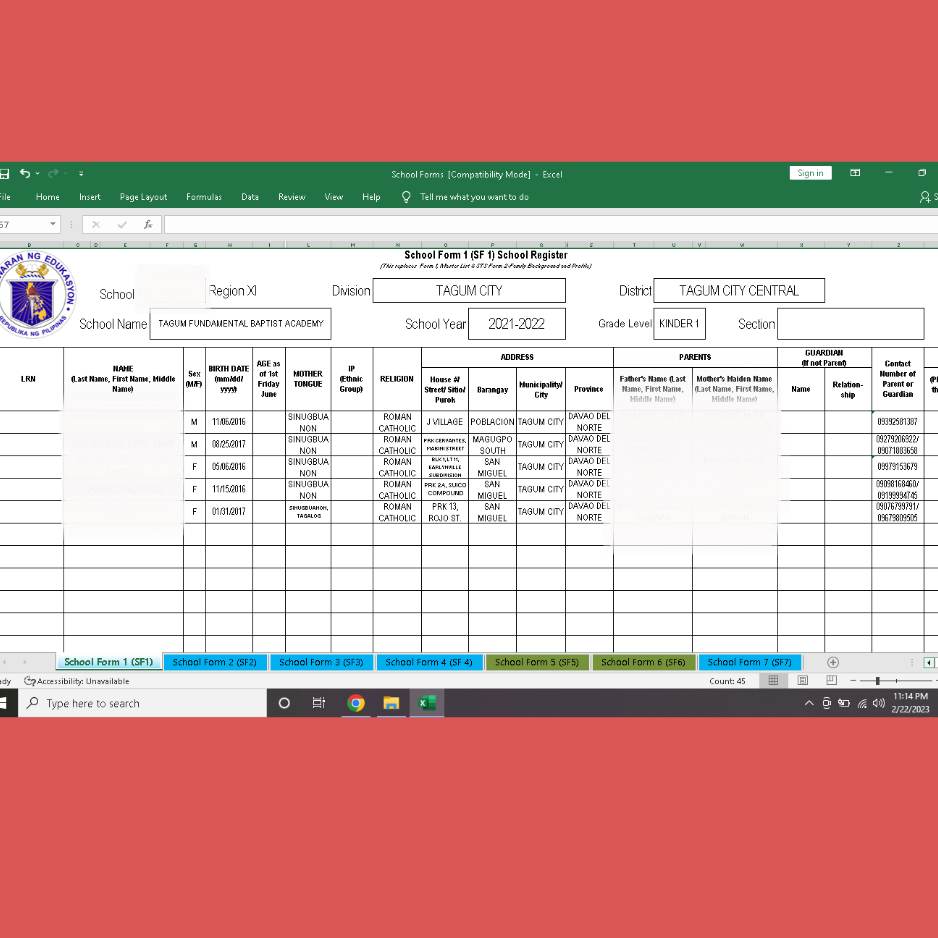The image size is (938, 938).
Task: Click the POBLACION barangay cell
Action: [492, 422]
